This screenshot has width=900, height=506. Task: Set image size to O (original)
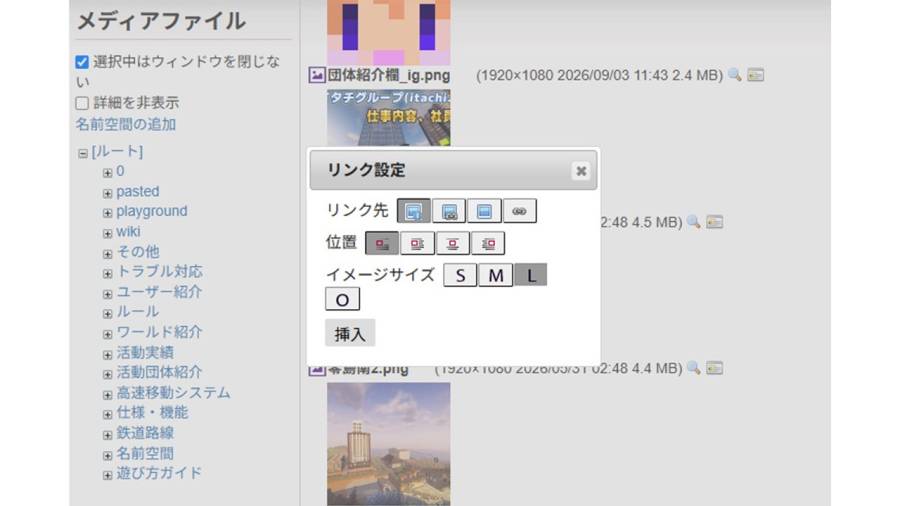pos(342,299)
